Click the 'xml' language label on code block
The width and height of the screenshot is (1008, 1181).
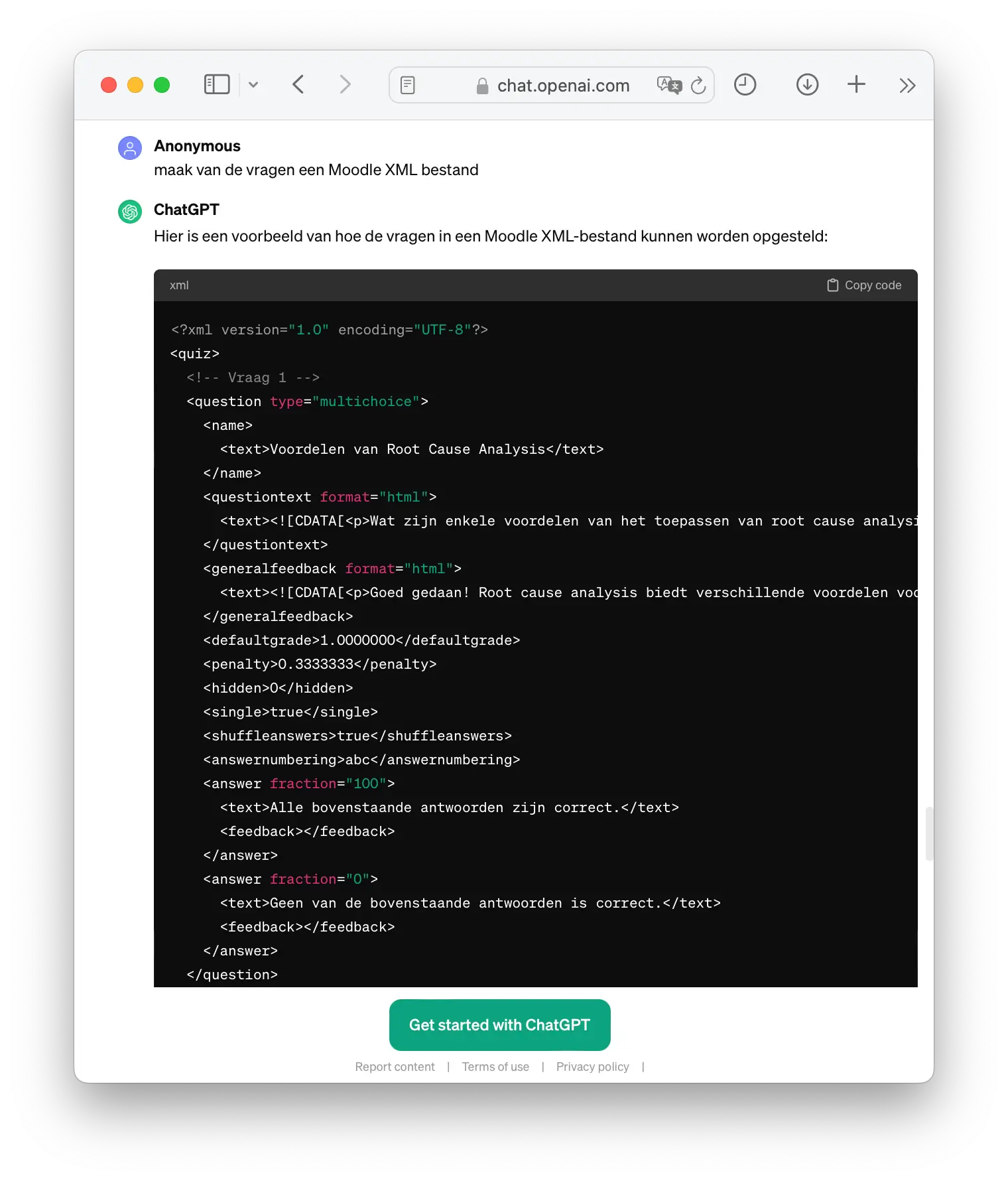[179, 285]
